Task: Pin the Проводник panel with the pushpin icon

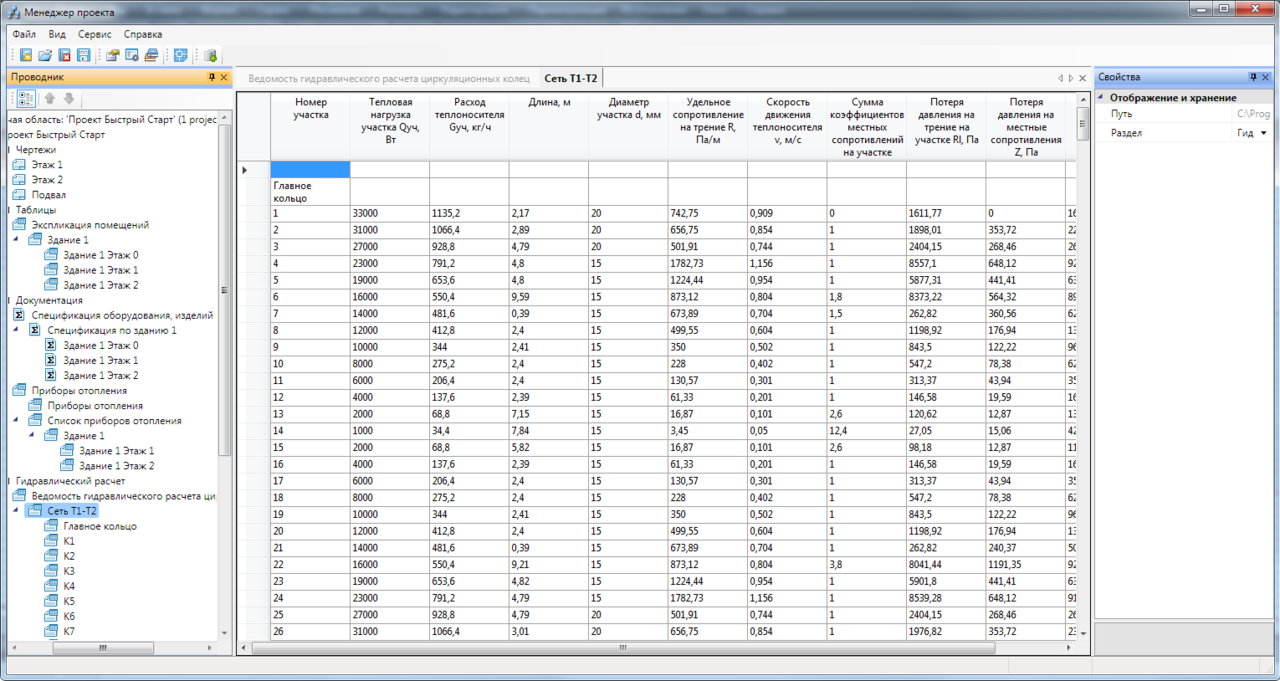Action: pyautogui.click(x=211, y=77)
